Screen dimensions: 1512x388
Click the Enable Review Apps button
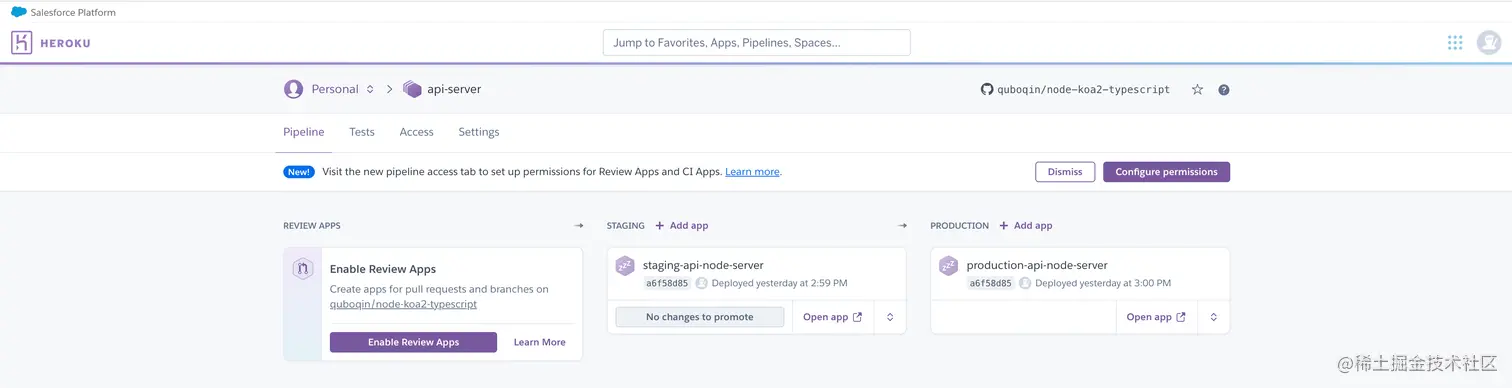coord(413,342)
